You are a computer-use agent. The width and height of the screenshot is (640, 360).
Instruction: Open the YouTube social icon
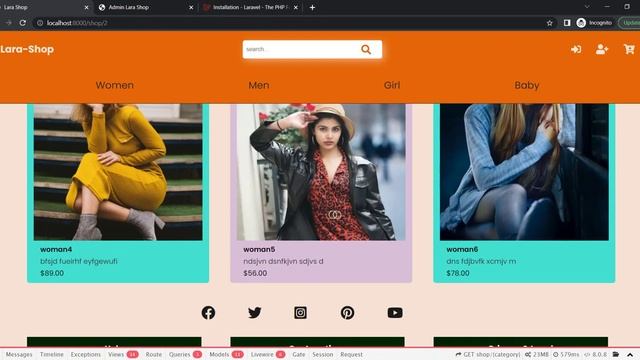pyautogui.click(x=395, y=313)
